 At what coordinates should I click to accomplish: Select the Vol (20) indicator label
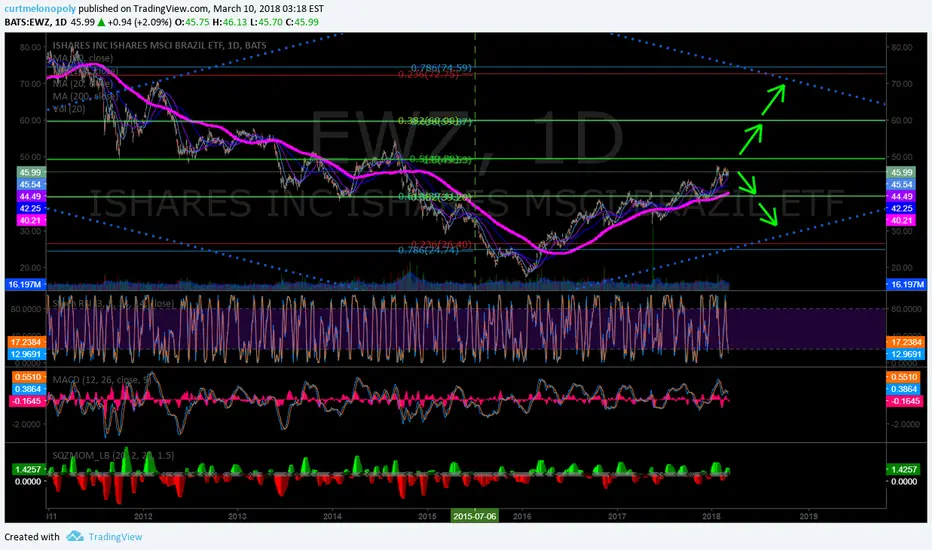(x=69, y=109)
